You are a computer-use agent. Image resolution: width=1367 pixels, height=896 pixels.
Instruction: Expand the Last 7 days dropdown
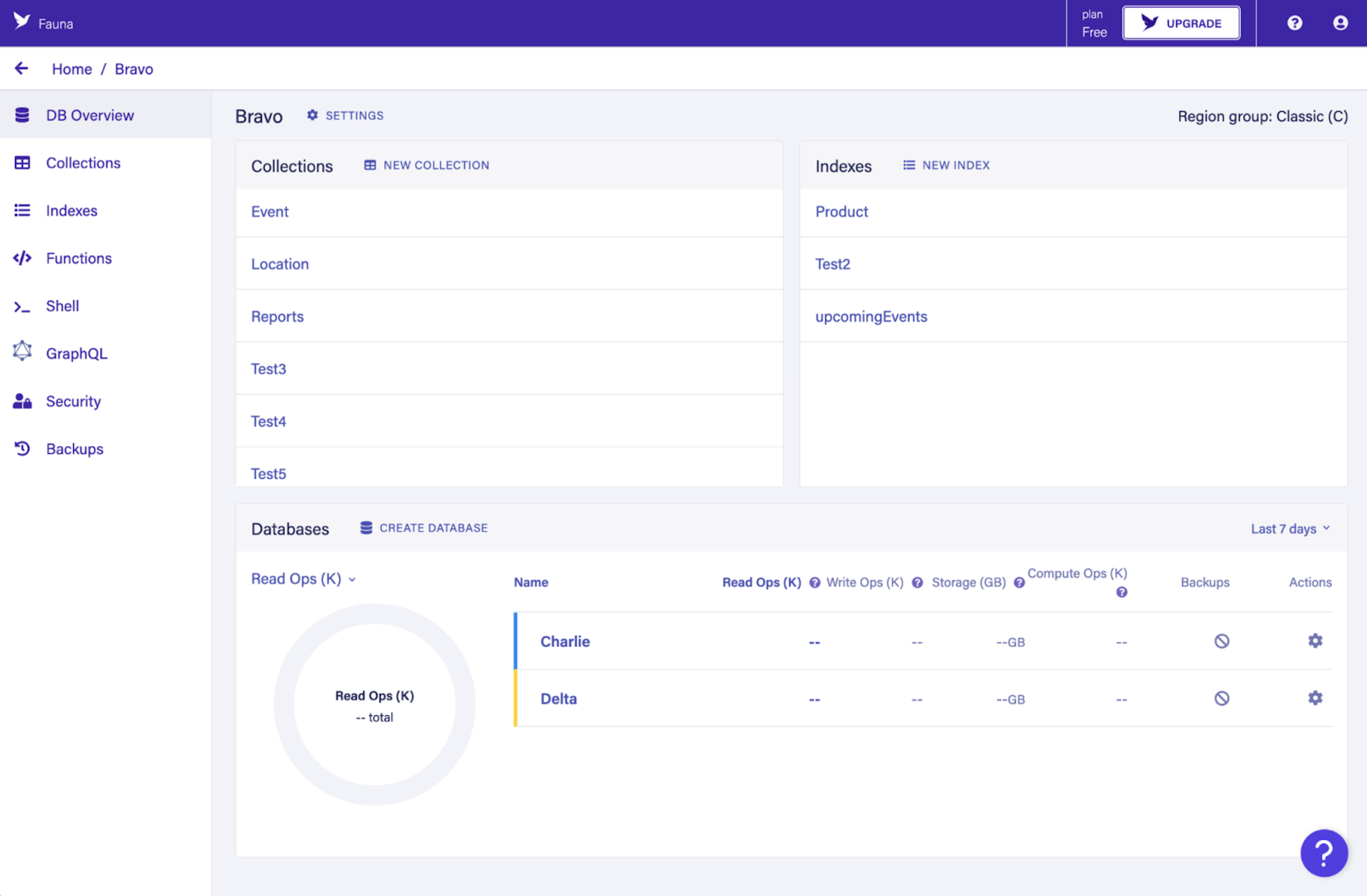[x=1290, y=528]
